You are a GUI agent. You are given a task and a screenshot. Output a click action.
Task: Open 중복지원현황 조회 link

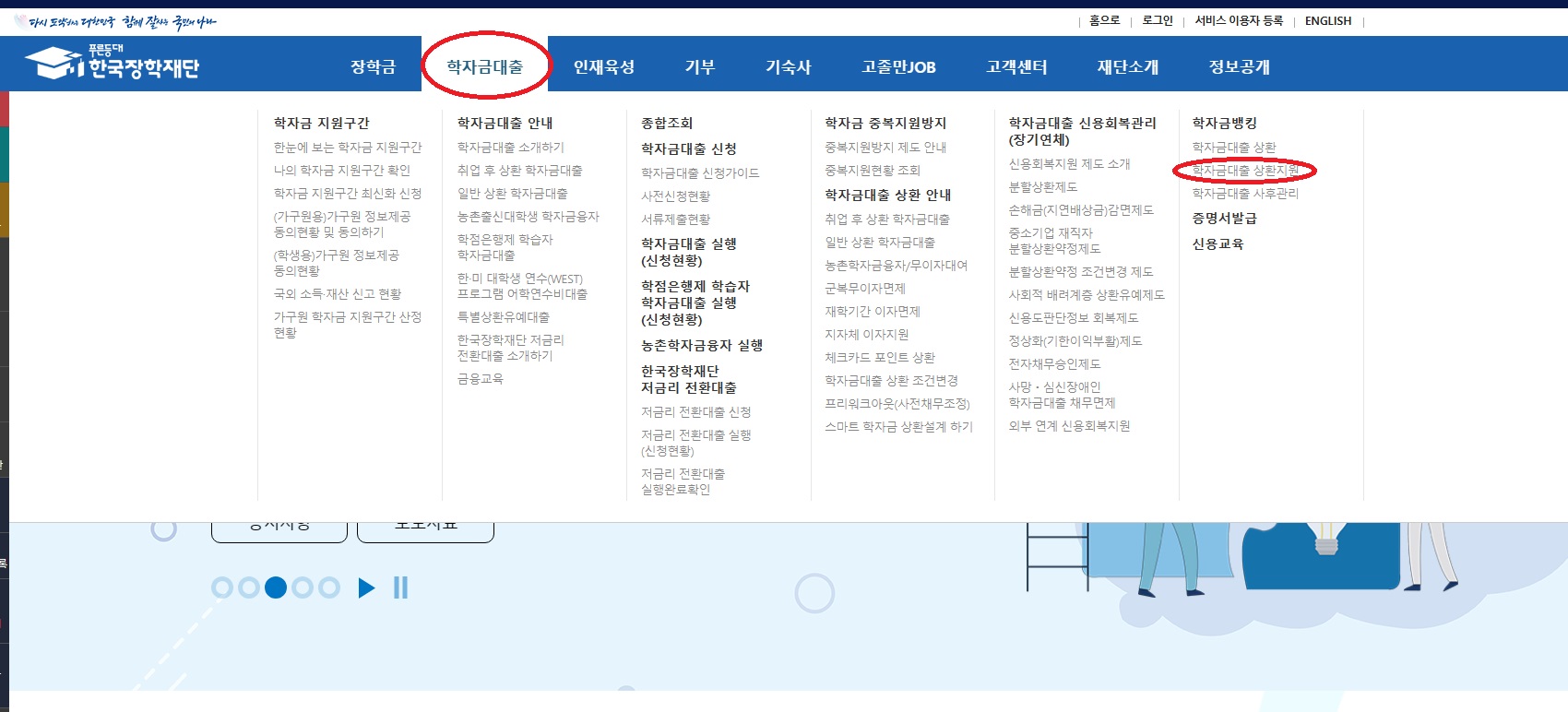point(872,170)
